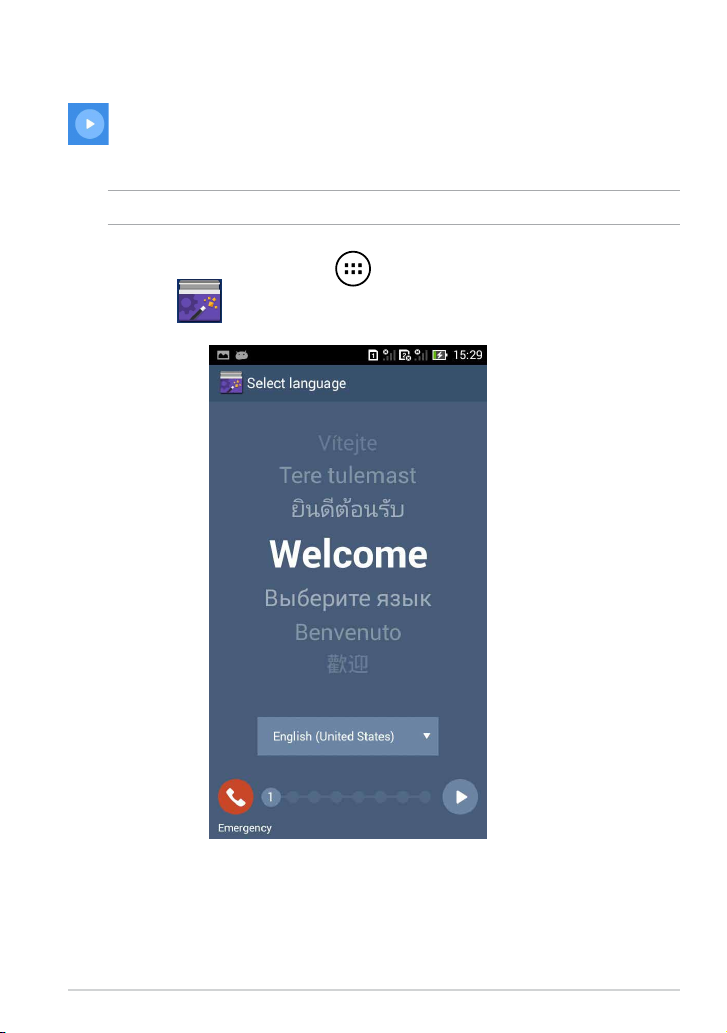Click the blue play icon at page top
727x1033 pixels.
pyautogui.click(x=88, y=124)
